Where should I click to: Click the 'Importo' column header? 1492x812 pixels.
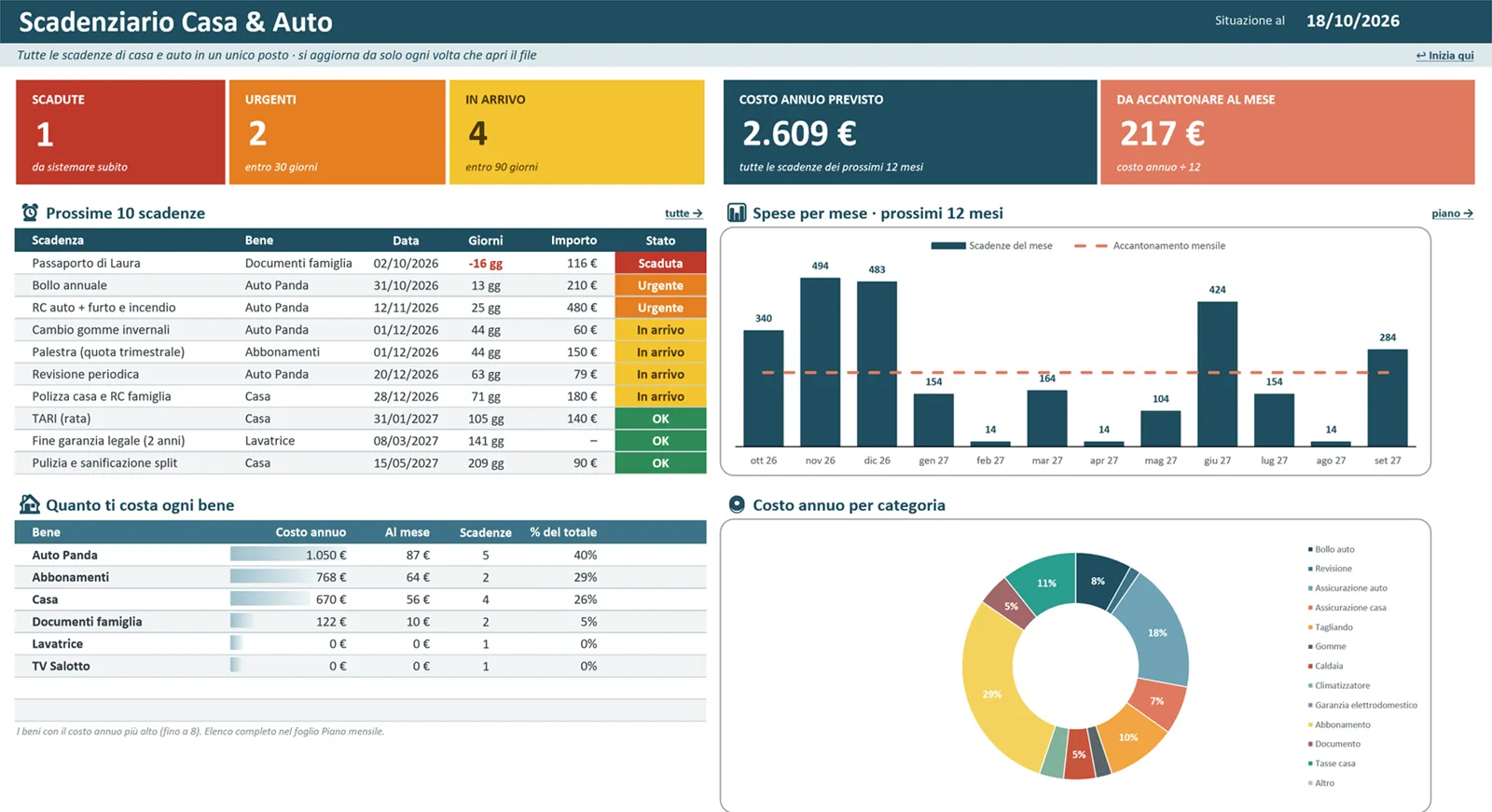point(573,241)
